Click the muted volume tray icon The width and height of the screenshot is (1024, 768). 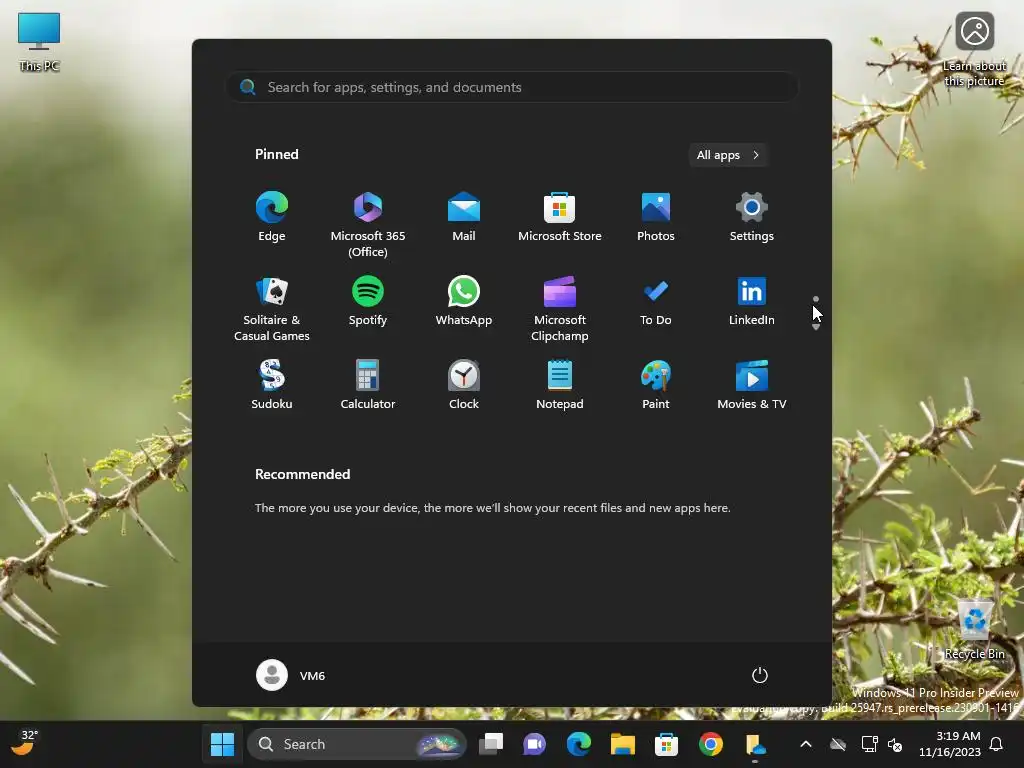point(895,744)
